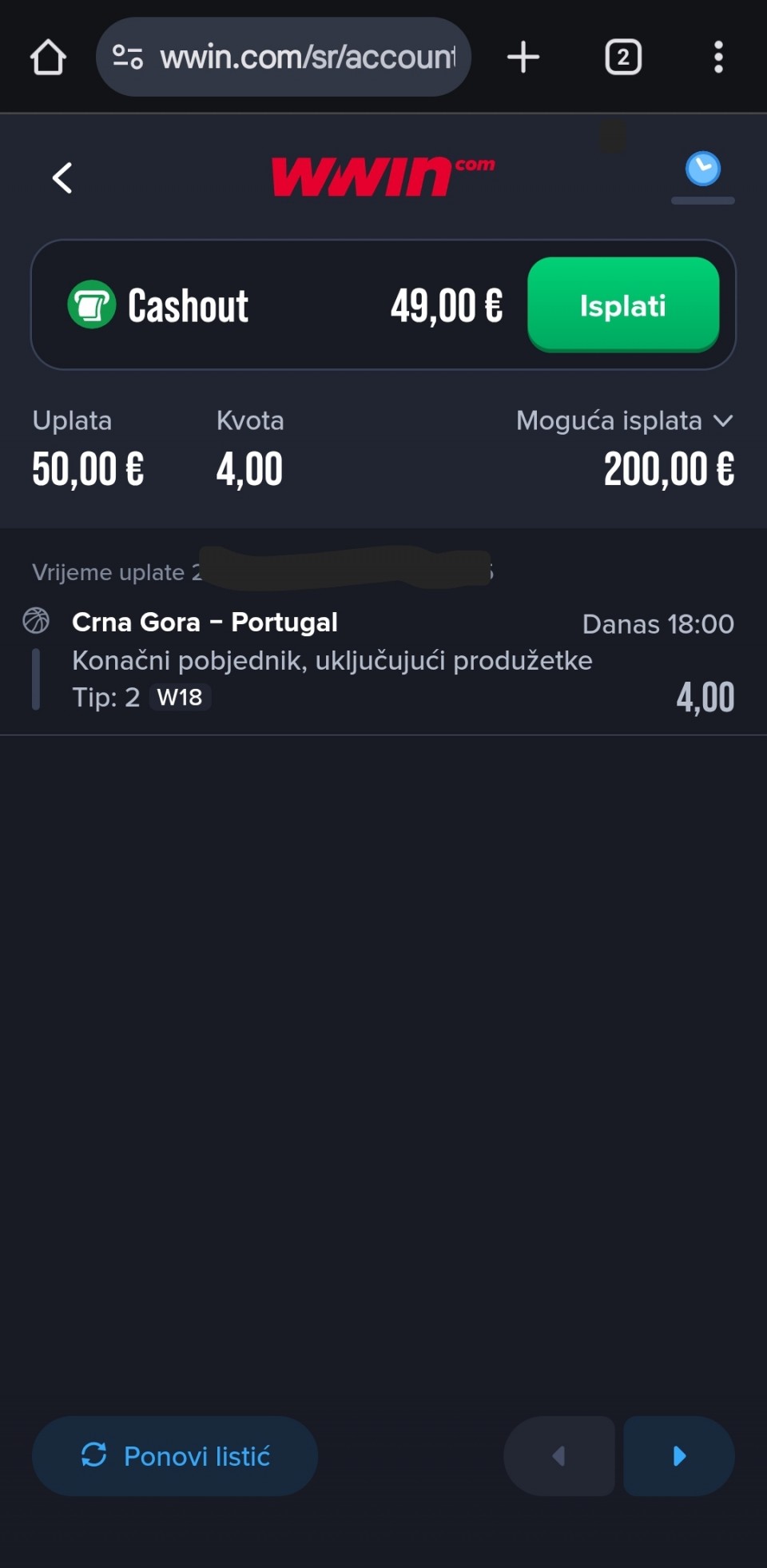The width and height of the screenshot is (767, 1568).
Task: Open the blue clock history icon
Action: click(702, 169)
